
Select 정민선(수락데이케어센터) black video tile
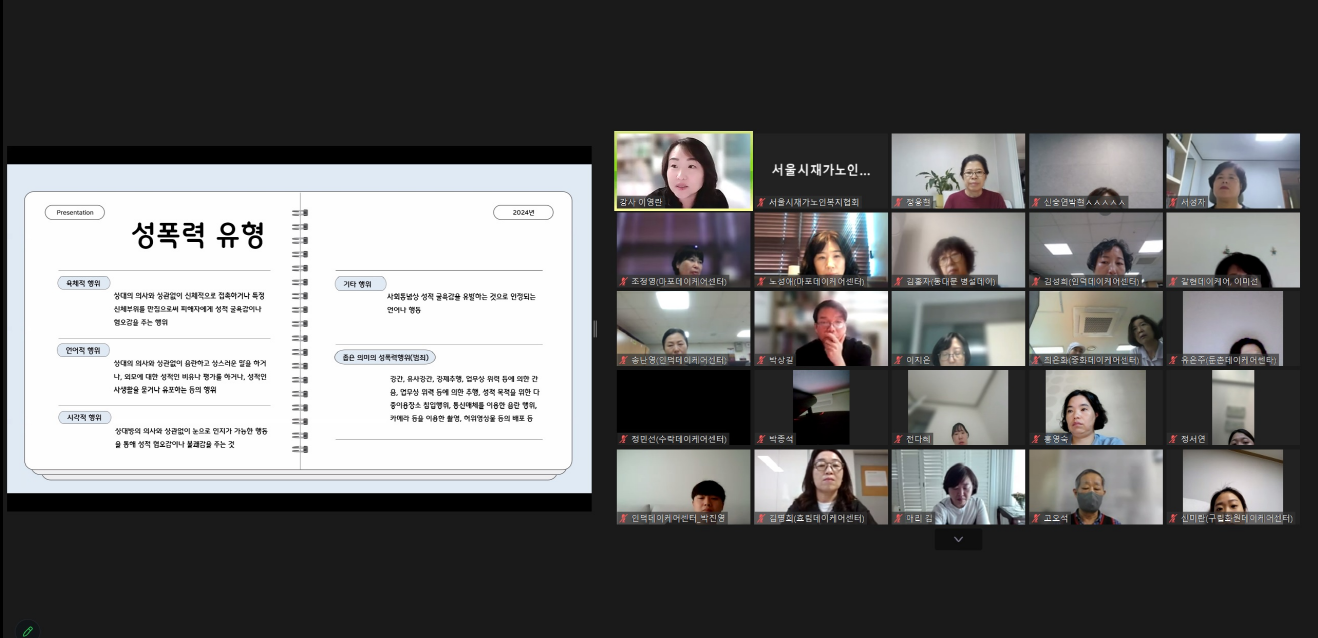click(x=683, y=406)
